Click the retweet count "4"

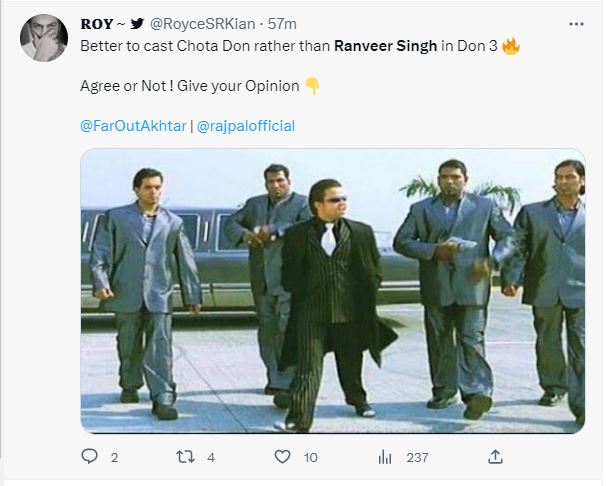click(211, 457)
